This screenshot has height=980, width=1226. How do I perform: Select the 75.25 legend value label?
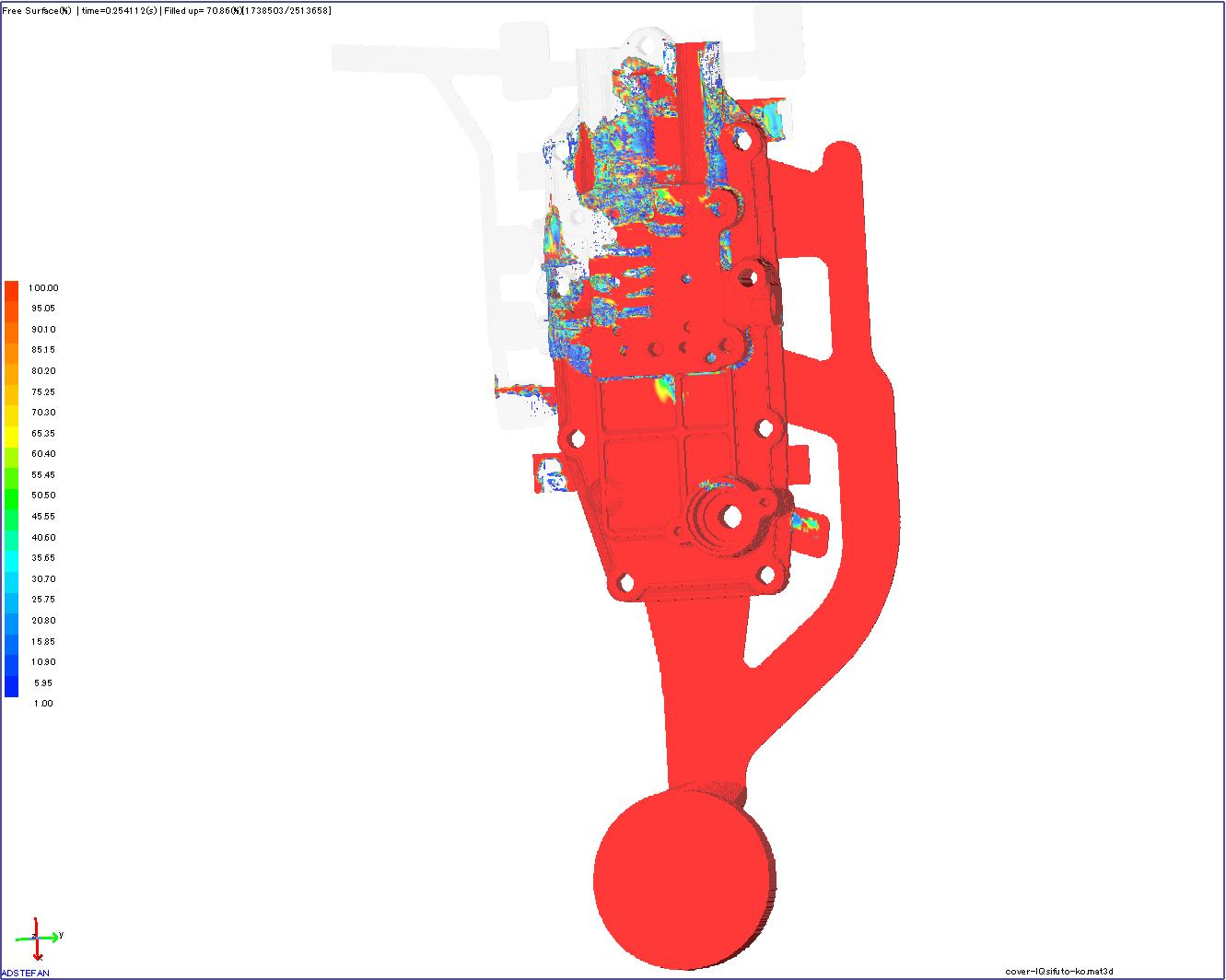click(42, 392)
